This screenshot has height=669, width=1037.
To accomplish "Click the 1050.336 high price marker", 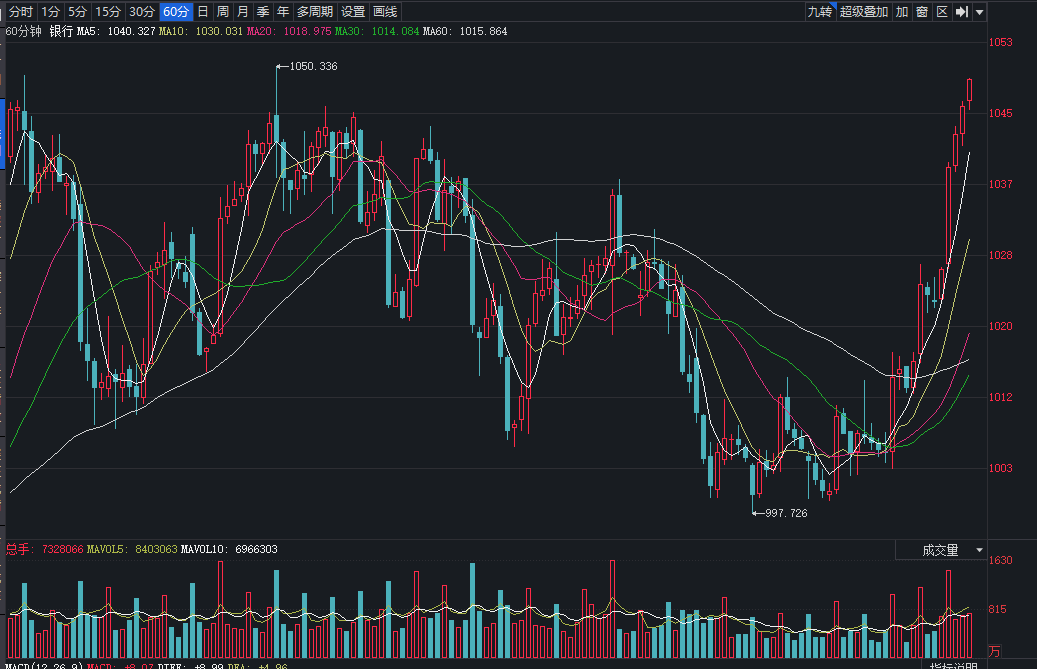I will click(312, 67).
